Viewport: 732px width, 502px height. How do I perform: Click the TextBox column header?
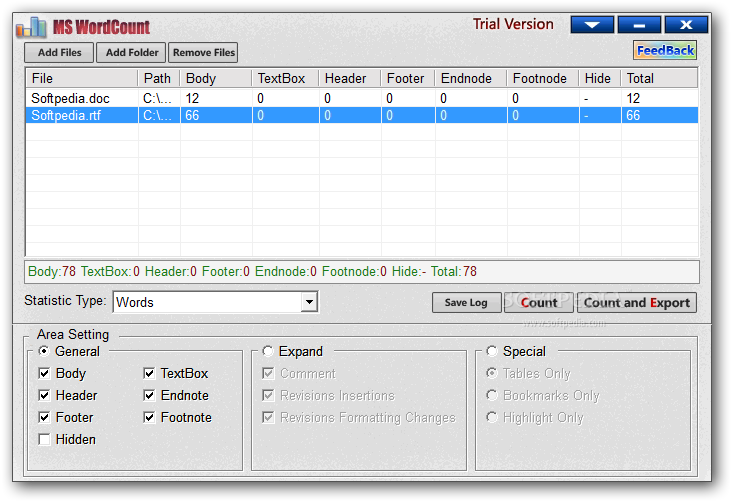coord(285,78)
